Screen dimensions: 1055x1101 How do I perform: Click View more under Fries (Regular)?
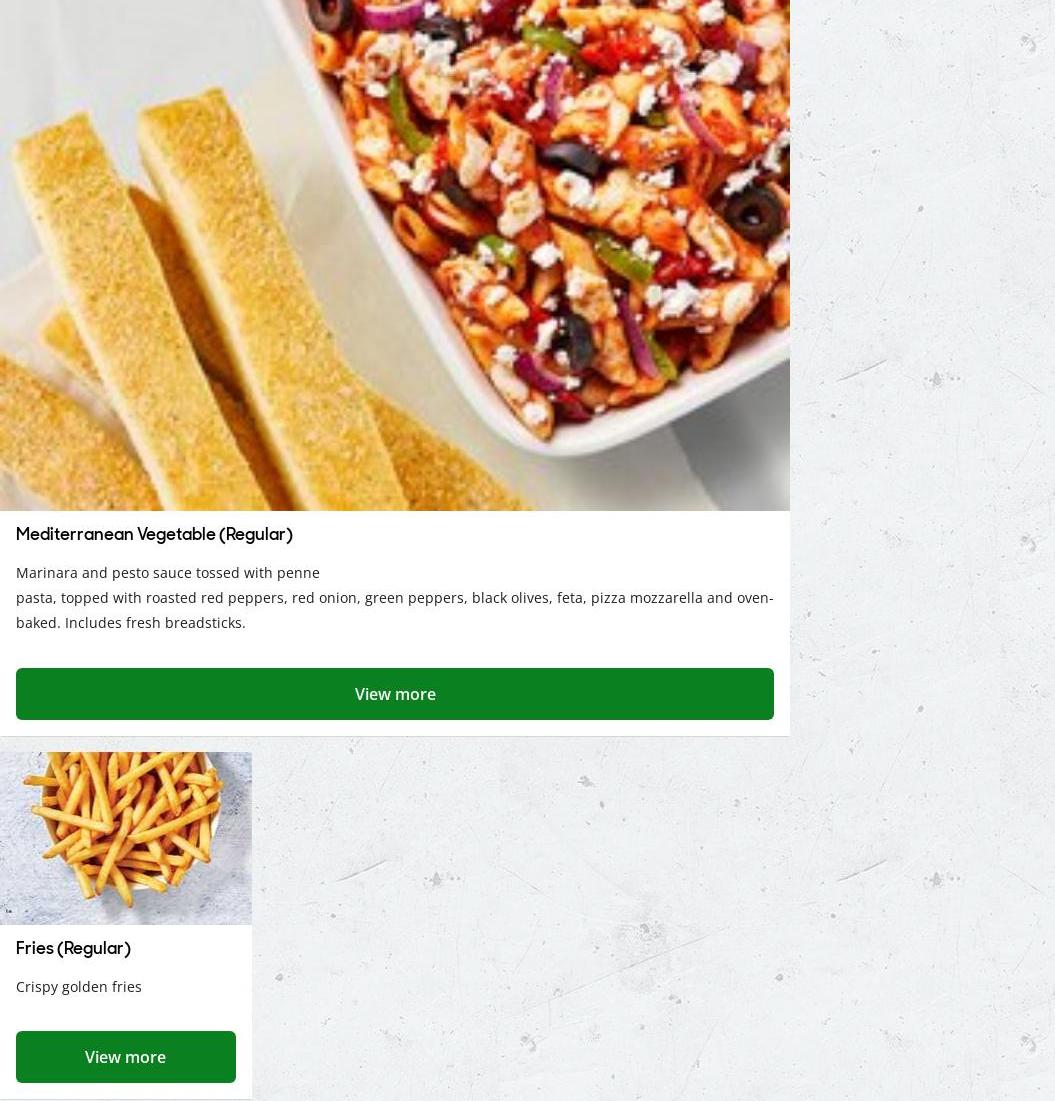point(126,1057)
